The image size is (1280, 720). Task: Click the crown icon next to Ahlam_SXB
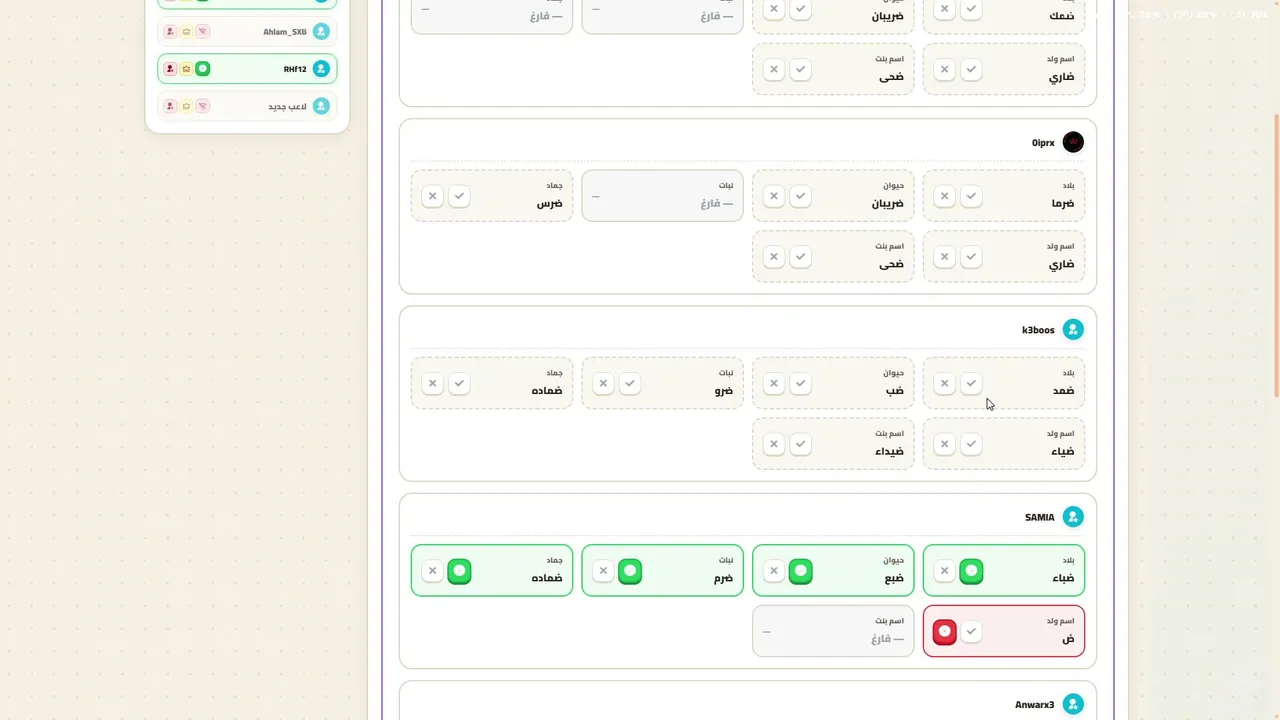tap(186, 32)
